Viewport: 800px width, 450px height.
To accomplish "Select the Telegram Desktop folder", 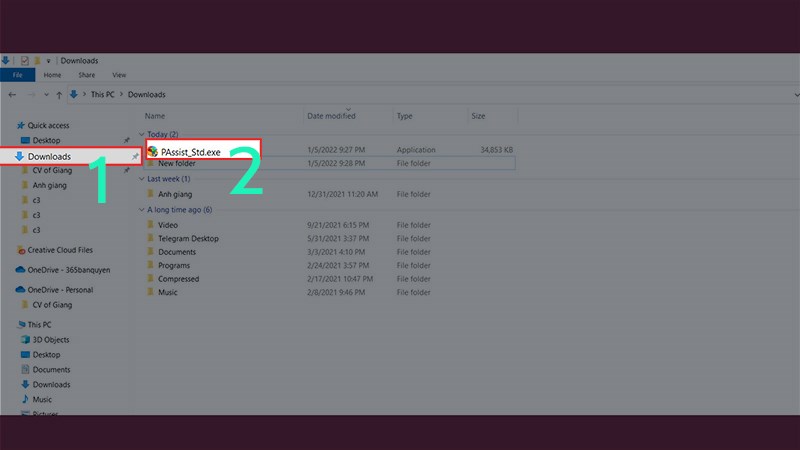I will pyautogui.click(x=188, y=238).
